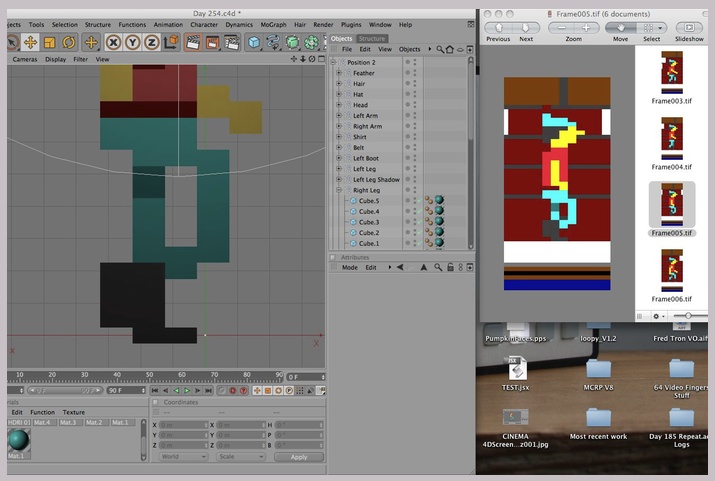Click the Render View clapperboard icon
The height and width of the screenshot is (481, 715).
pyautogui.click(x=192, y=42)
